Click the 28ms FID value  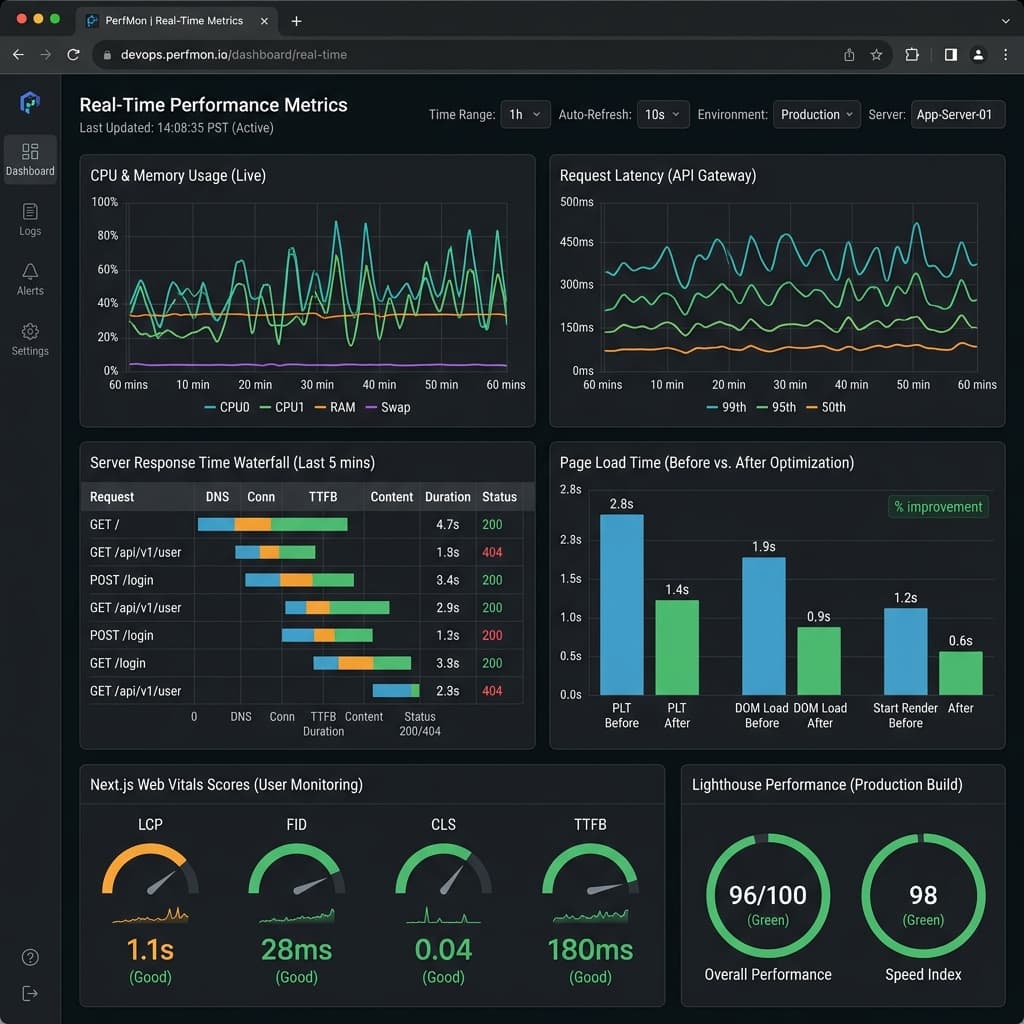click(x=296, y=950)
